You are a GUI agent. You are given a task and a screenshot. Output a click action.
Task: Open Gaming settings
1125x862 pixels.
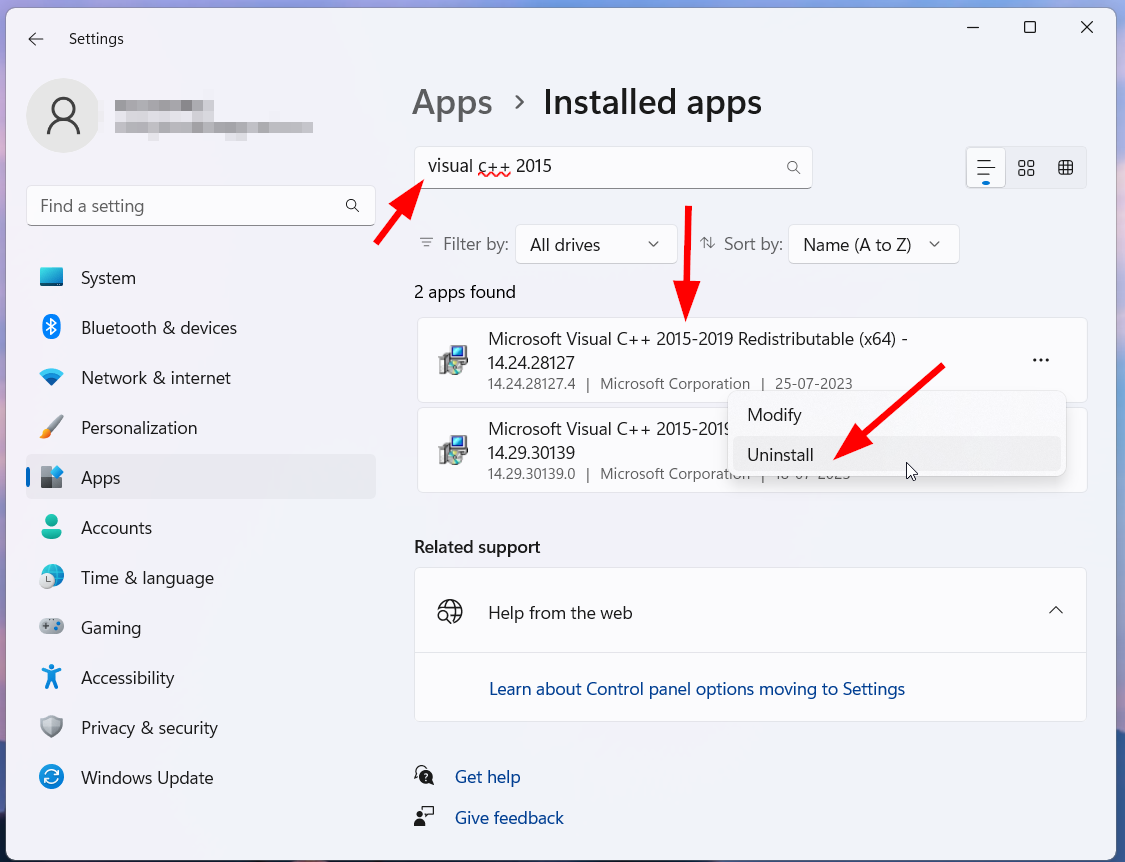tap(201, 627)
